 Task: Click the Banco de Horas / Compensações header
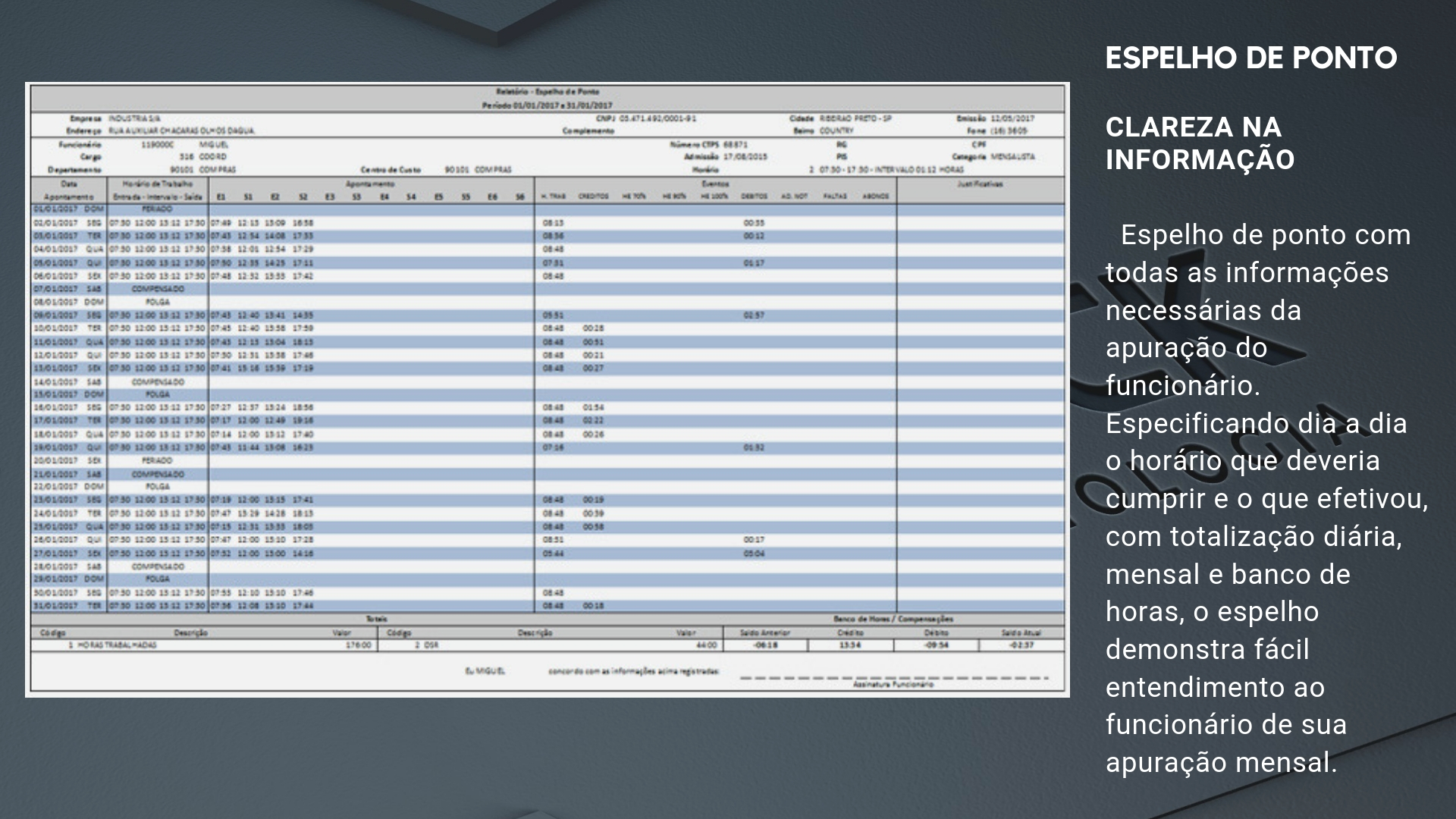tap(893, 620)
